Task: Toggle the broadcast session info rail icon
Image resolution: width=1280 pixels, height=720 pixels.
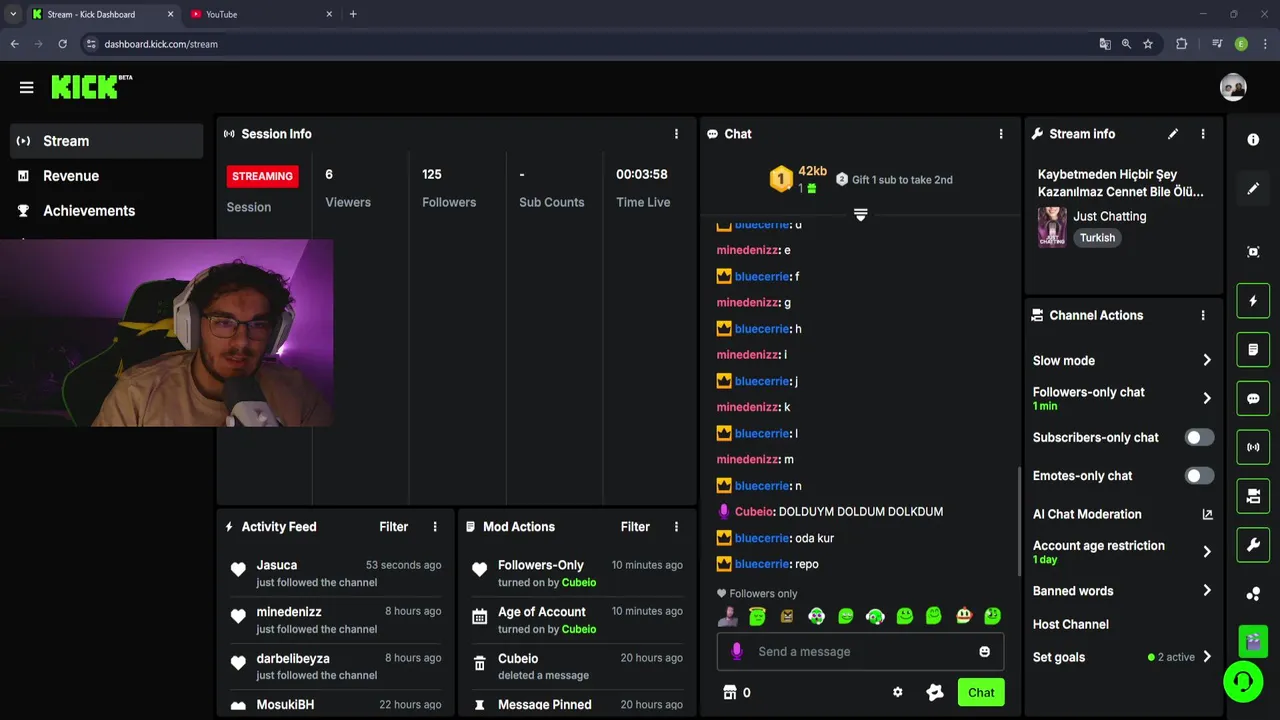Action: pyautogui.click(x=1253, y=447)
